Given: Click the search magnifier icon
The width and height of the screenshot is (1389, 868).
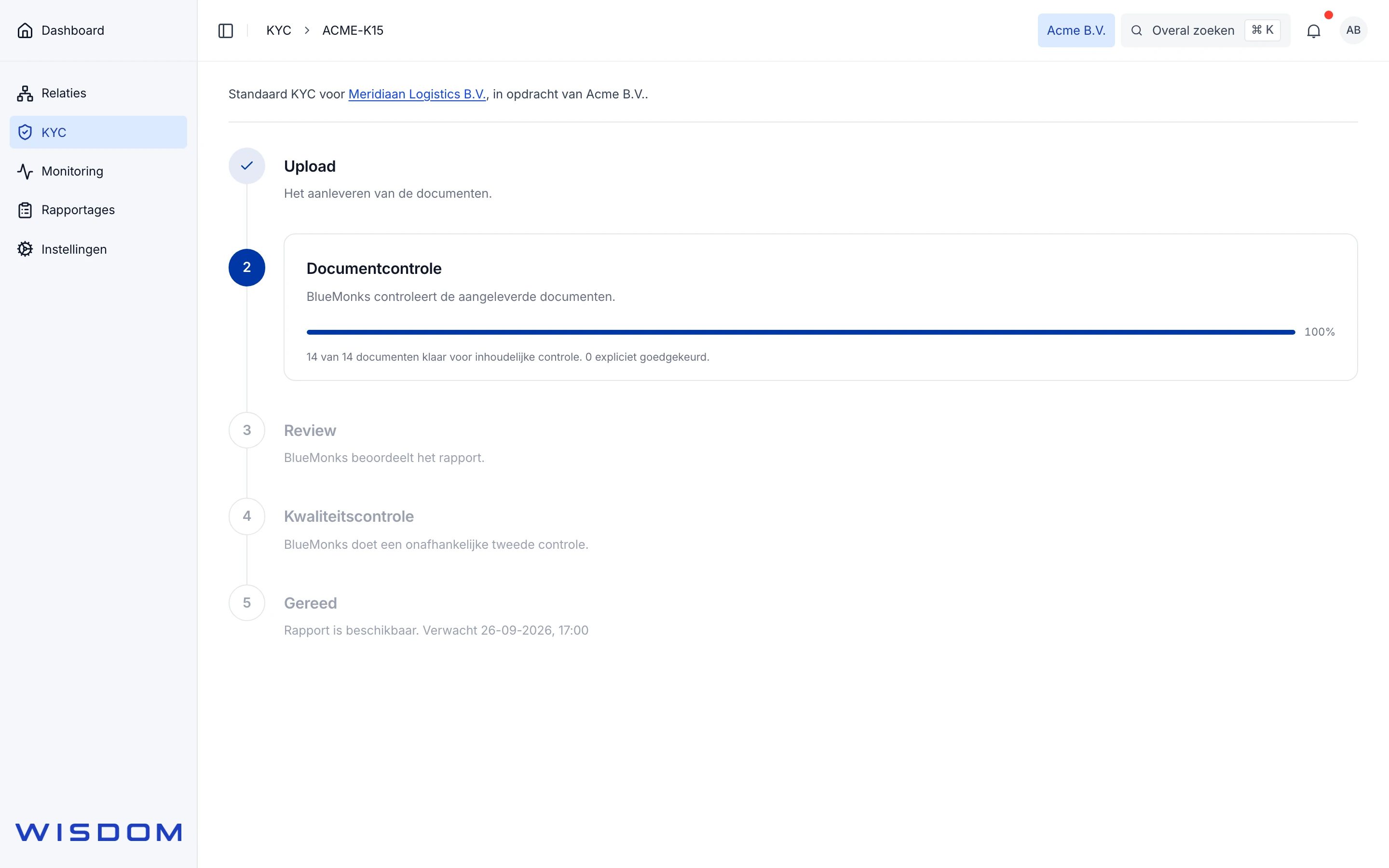Looking at the screenshot, I should 1136,30.
